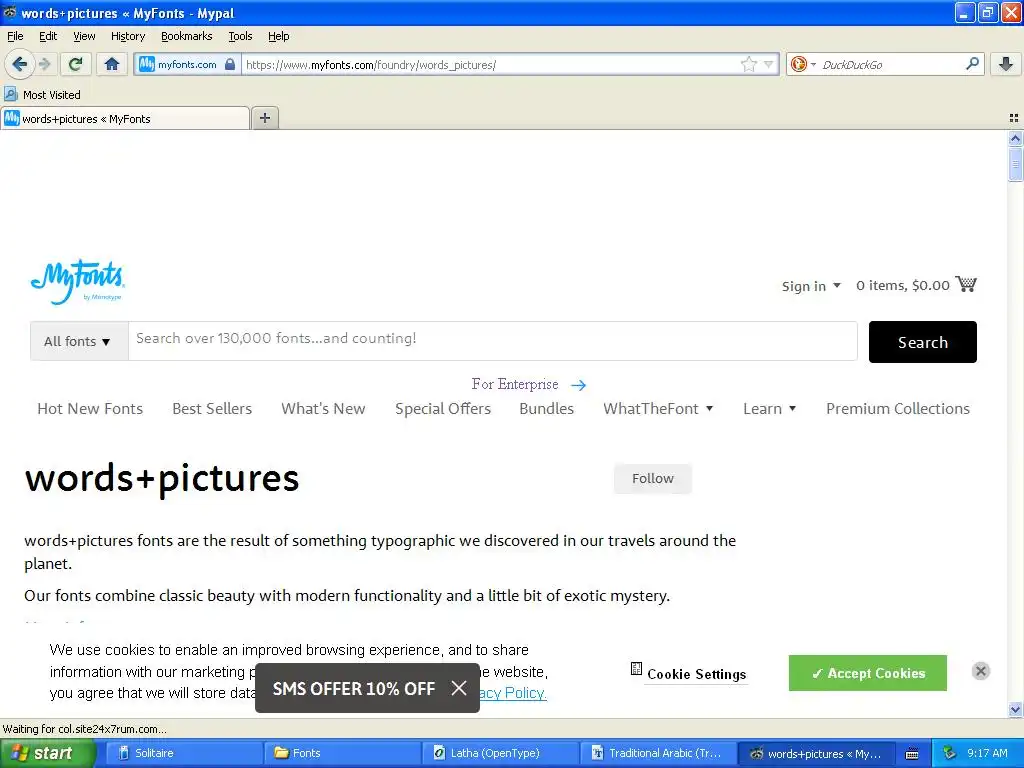Open Bundles

(x=547, y=409)
